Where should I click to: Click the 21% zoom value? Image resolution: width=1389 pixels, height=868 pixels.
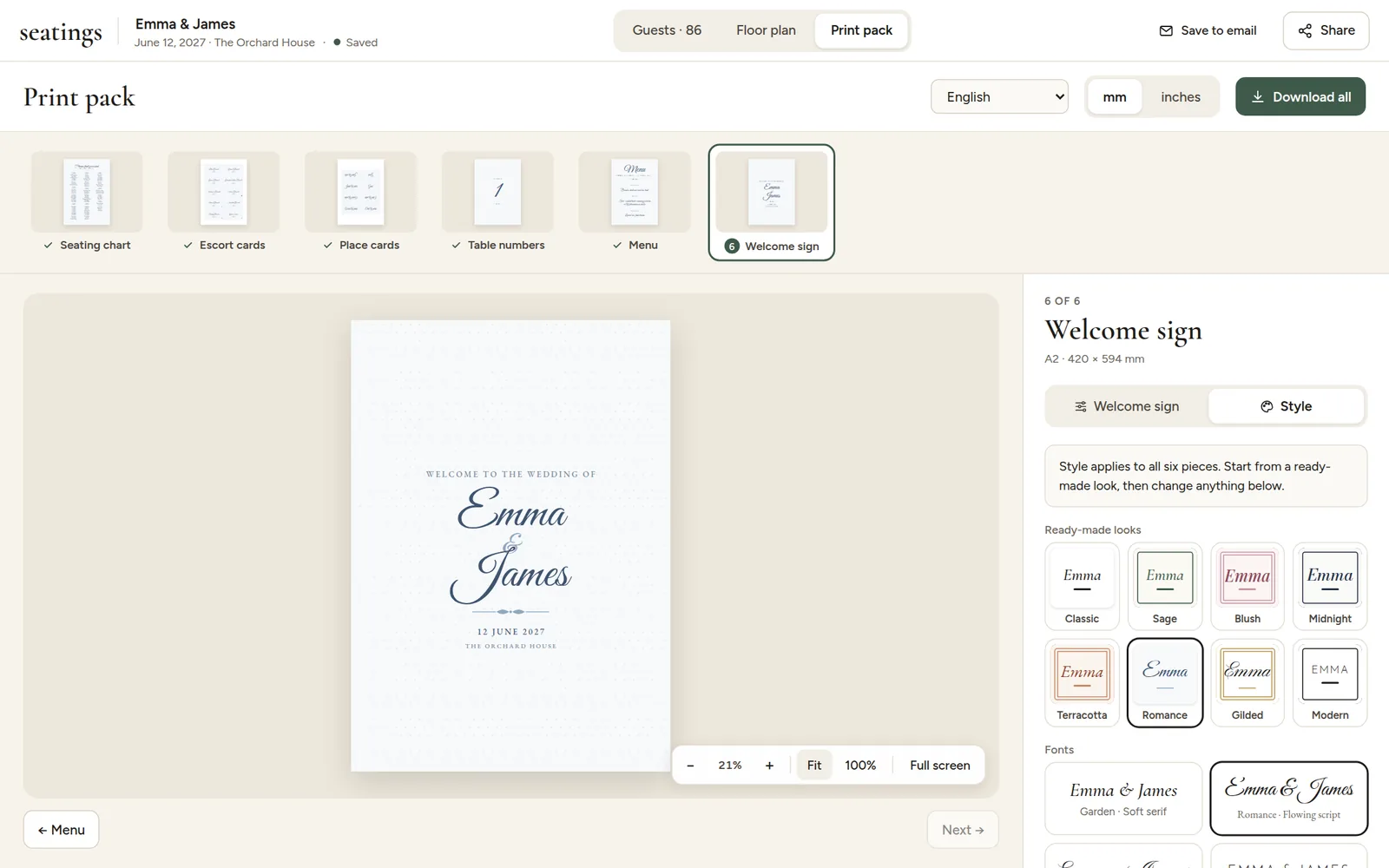(729, 766)
